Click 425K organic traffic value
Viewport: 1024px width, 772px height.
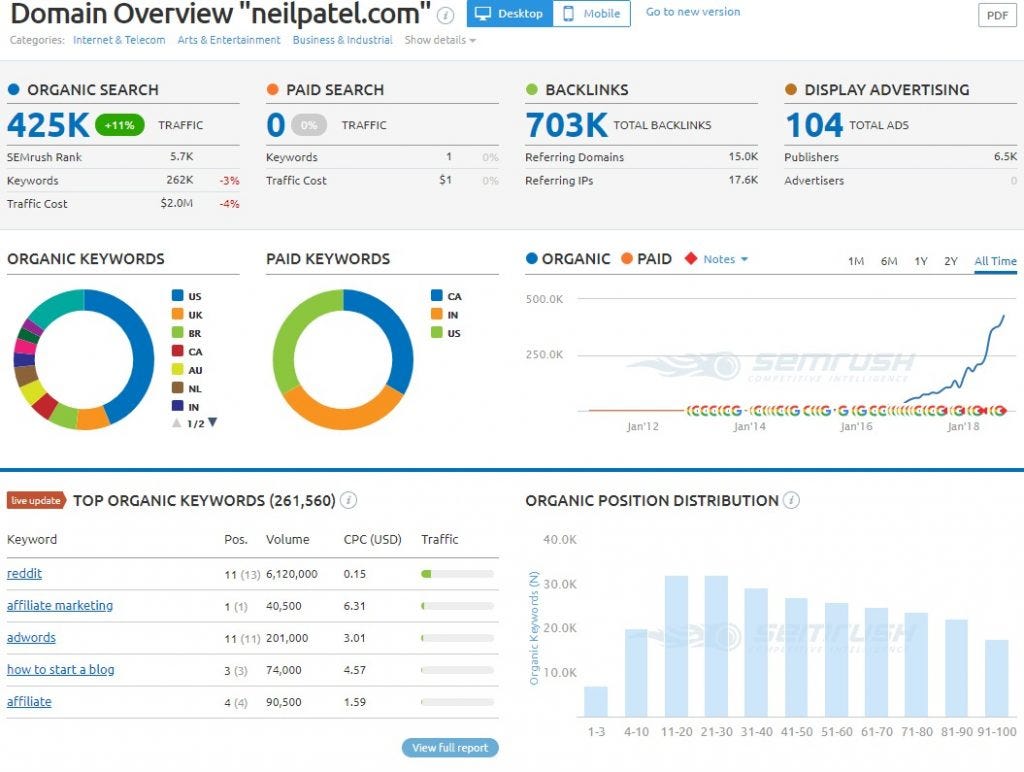coord(48,125)
